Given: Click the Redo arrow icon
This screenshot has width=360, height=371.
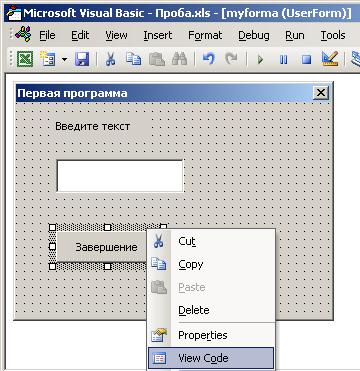Looking at the screenshot, I should [231, 59].
